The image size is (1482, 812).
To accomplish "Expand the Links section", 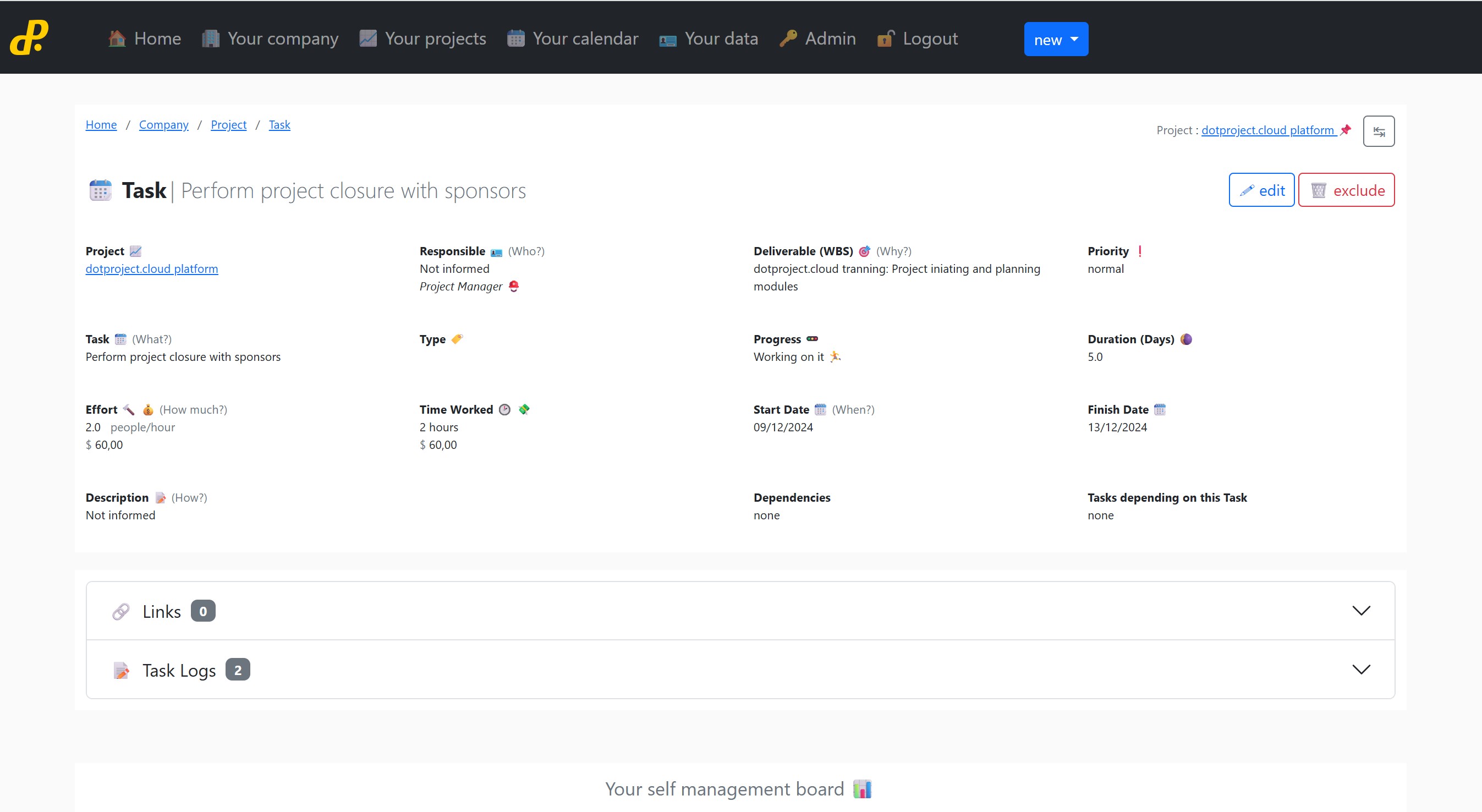I will (x=1362, y=611).
